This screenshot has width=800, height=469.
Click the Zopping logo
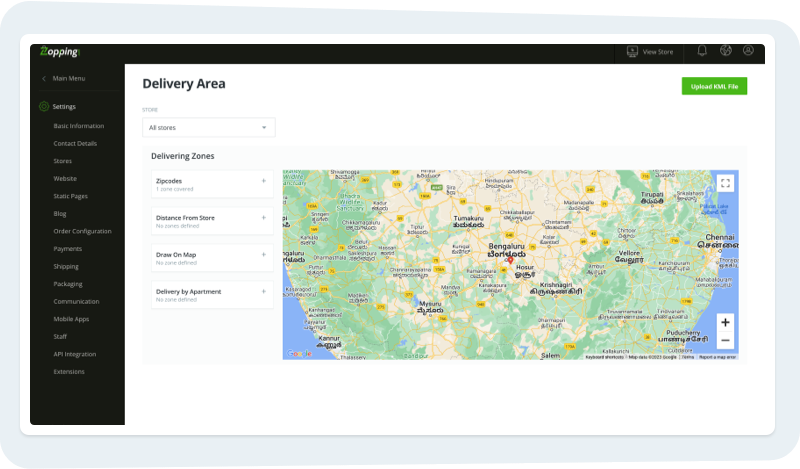[60, 52]
